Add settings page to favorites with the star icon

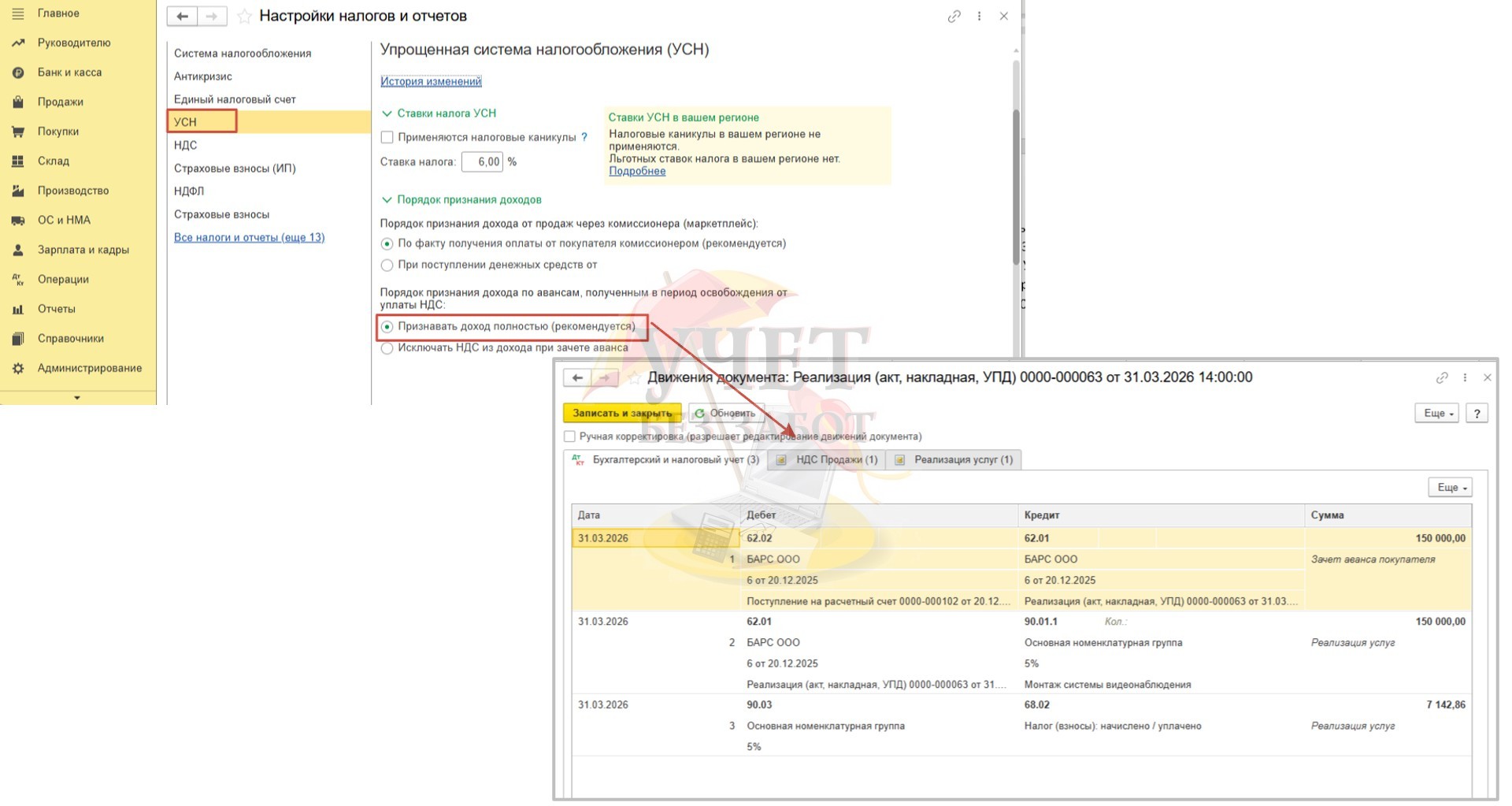point(244,17)
